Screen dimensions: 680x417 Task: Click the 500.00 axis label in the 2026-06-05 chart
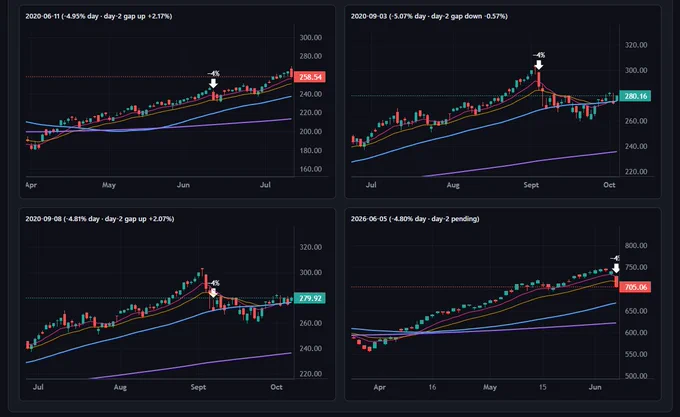click(x=636, y=376)
